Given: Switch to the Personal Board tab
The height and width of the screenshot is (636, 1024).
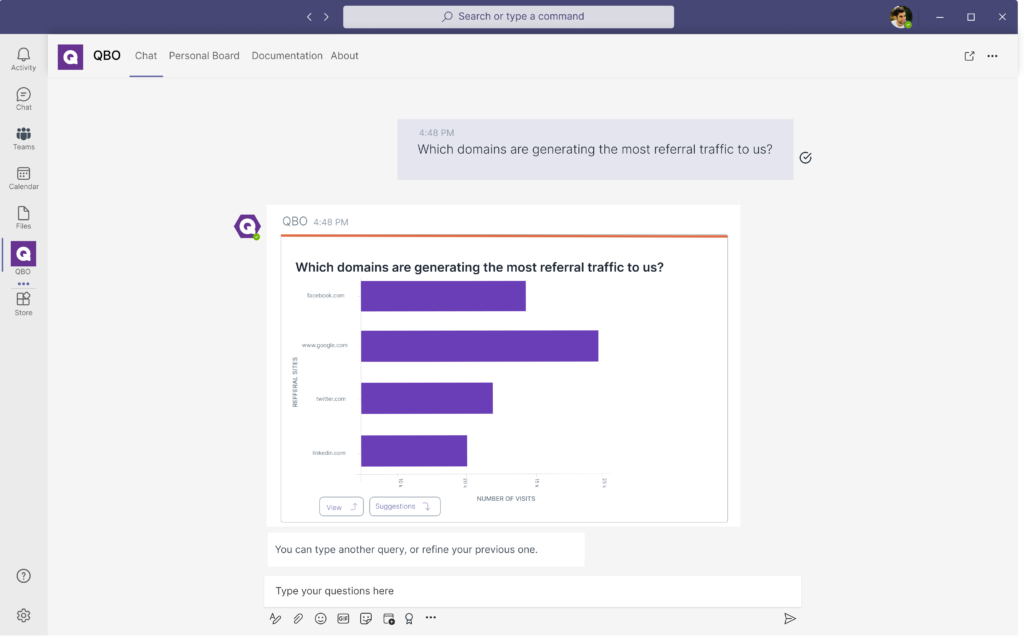Looking at the screenshot, I should coord(204,56).
